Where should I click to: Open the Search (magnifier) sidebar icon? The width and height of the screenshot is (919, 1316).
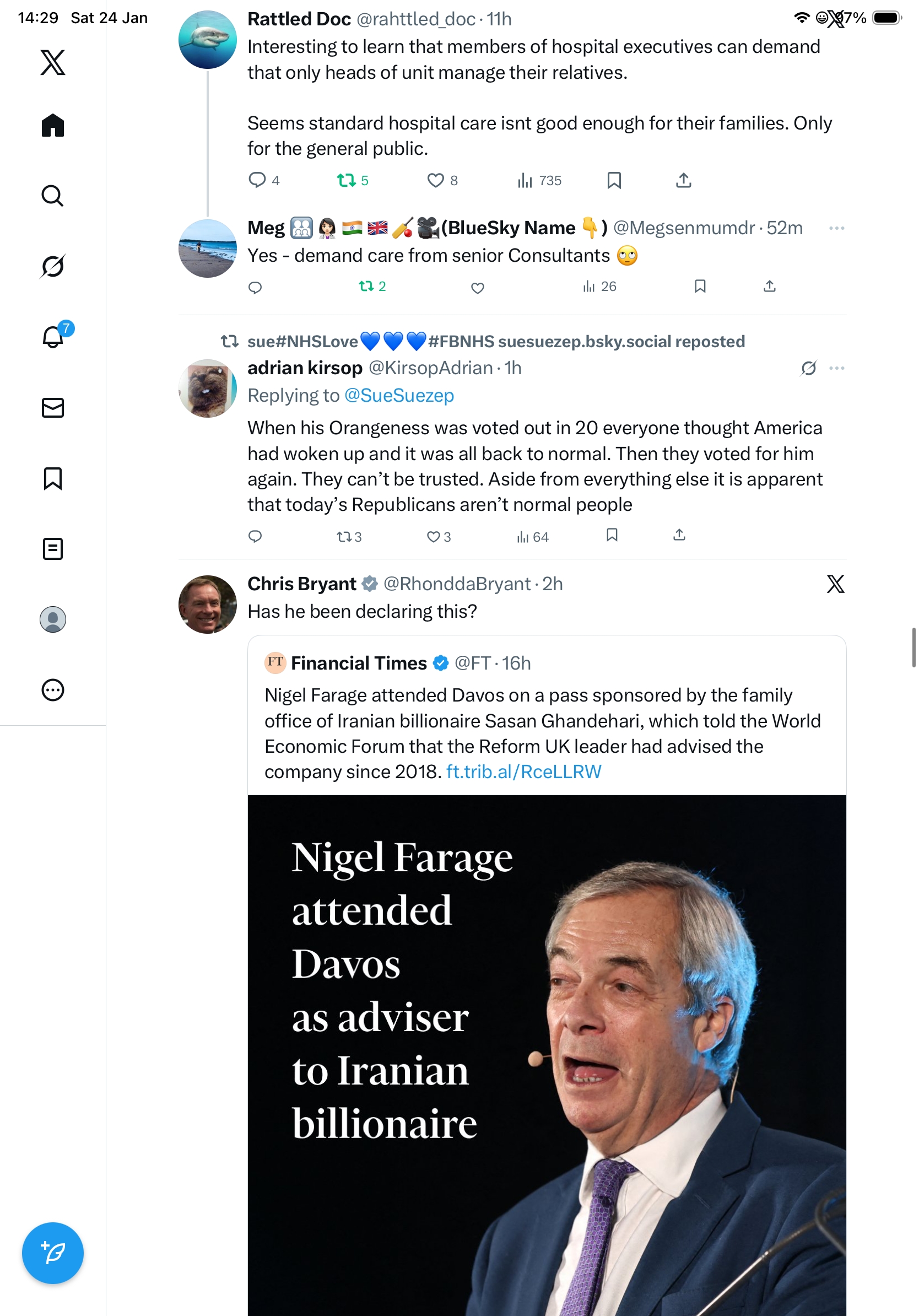coord(53,196)
